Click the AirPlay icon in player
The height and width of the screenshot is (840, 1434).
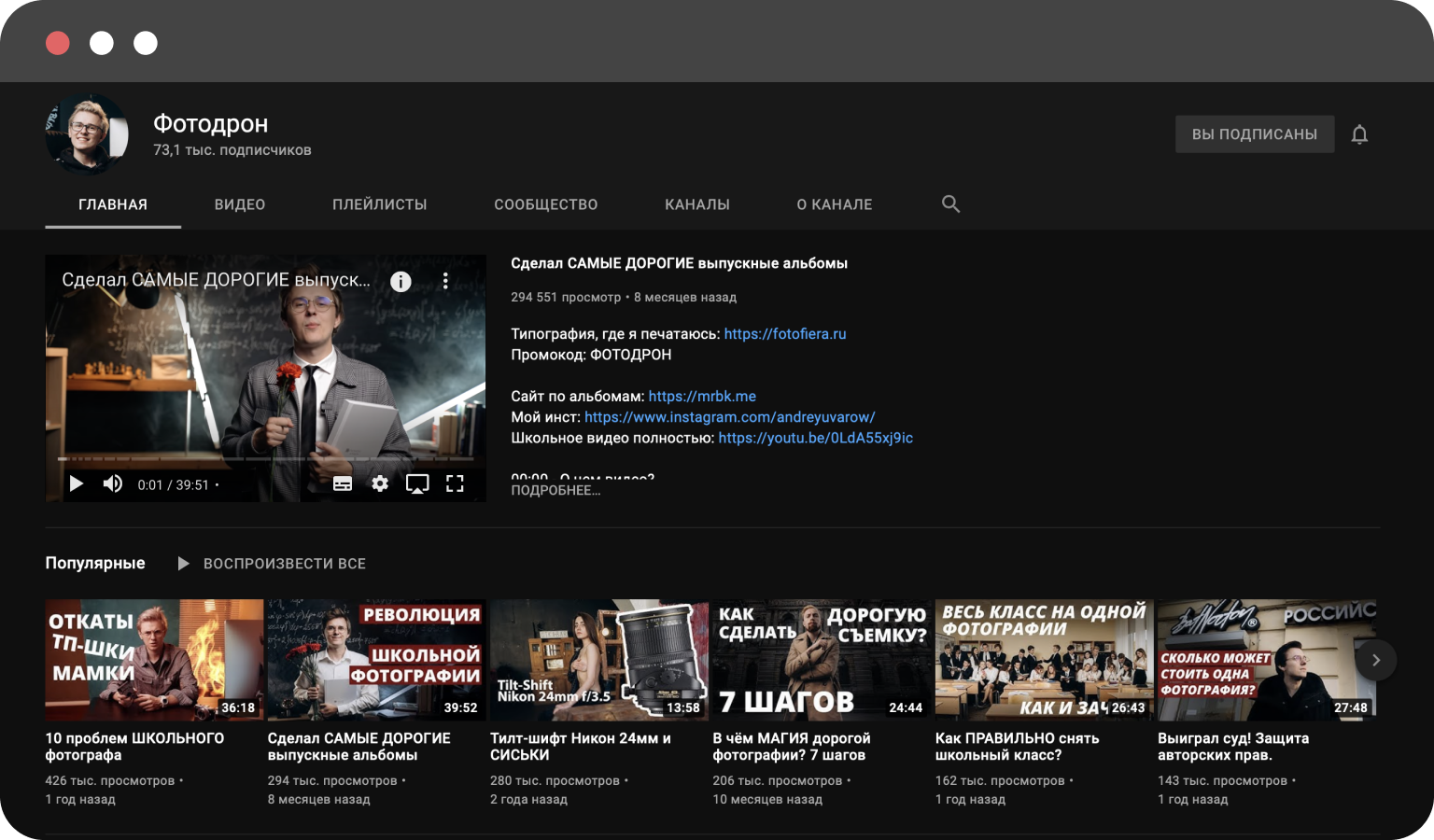417,483
